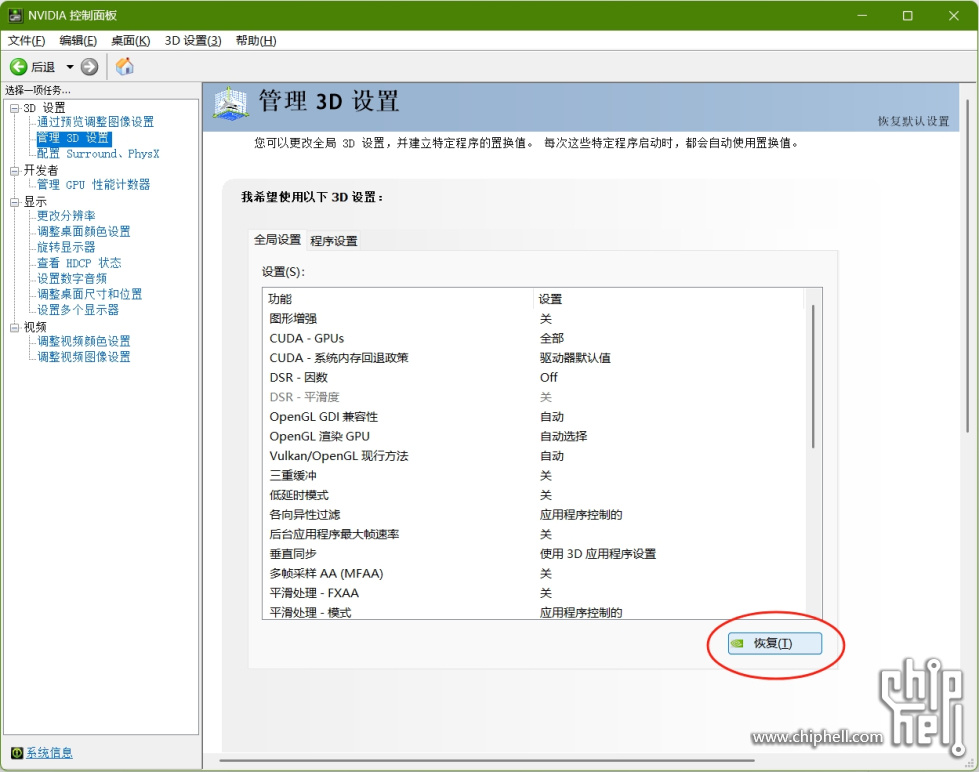Select 后台应用程序最大帧速率 row
Viewport: 979px width, 772px height.
click(x=534, y=534)
